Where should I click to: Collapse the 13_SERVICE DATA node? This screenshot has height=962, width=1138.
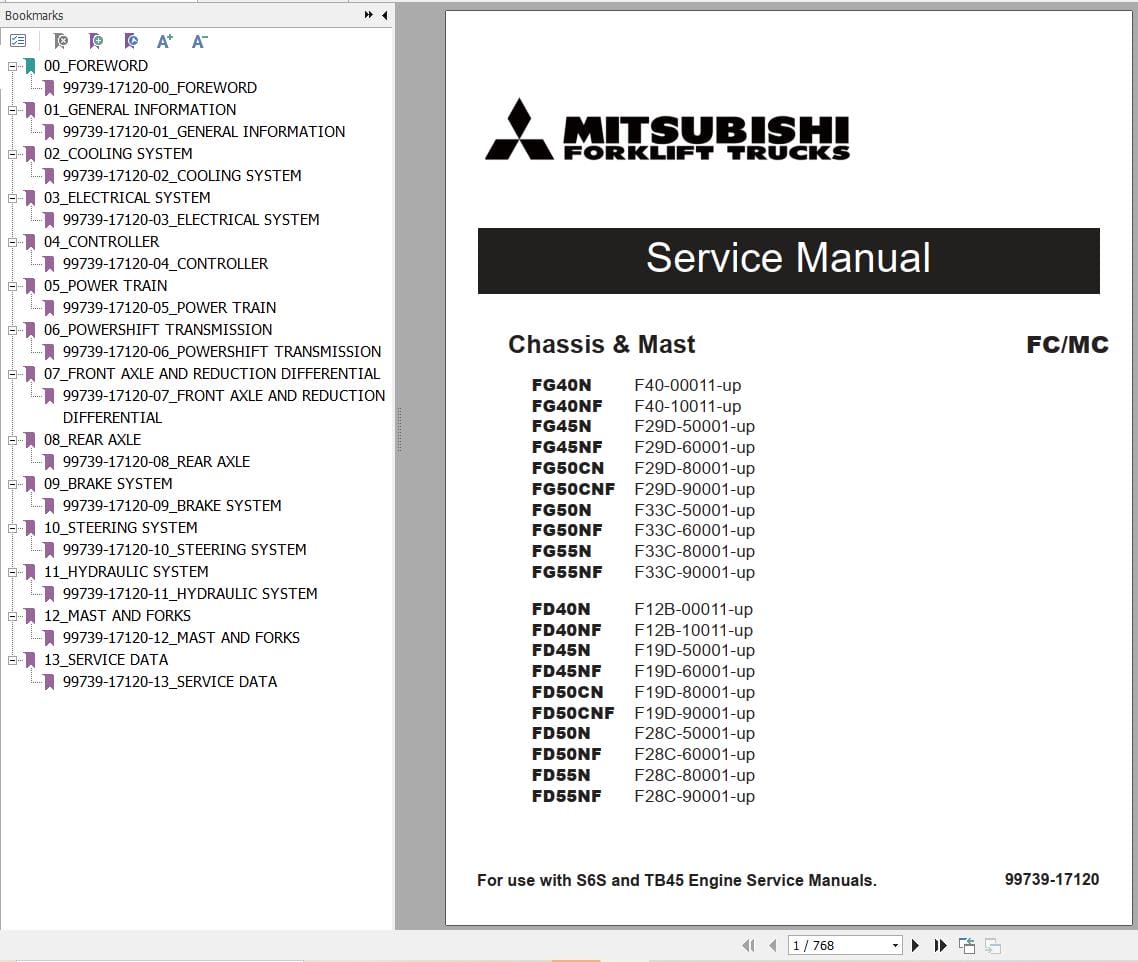[12, 660]
